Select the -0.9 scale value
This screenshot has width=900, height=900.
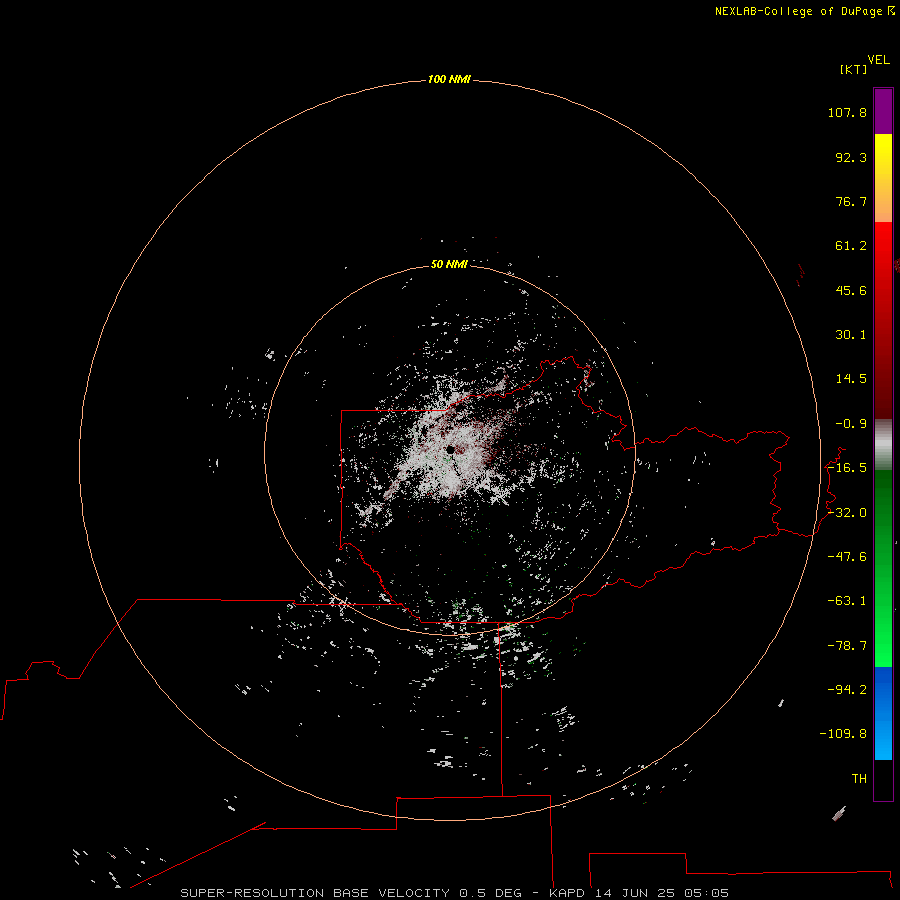(x=851, y=424)
